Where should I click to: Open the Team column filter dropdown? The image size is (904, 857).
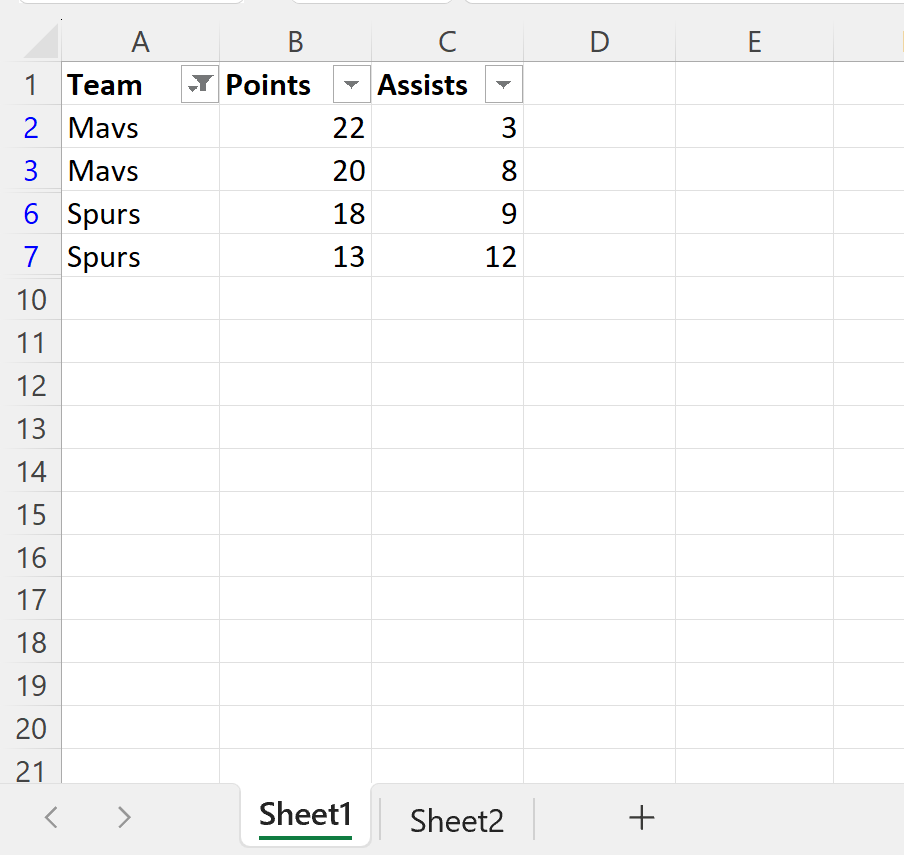coord(200,86)
